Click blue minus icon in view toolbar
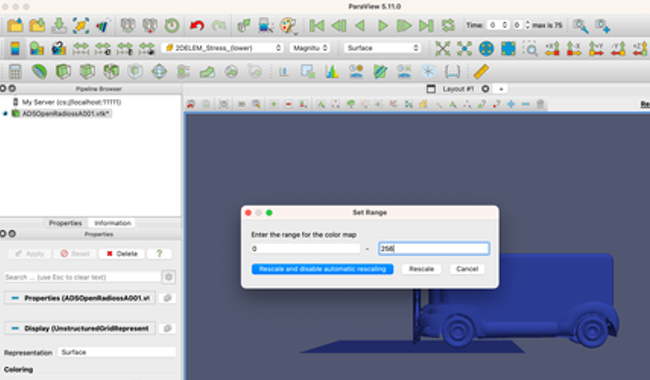Screen dimensions: 650x380 (x=525, y=104)
